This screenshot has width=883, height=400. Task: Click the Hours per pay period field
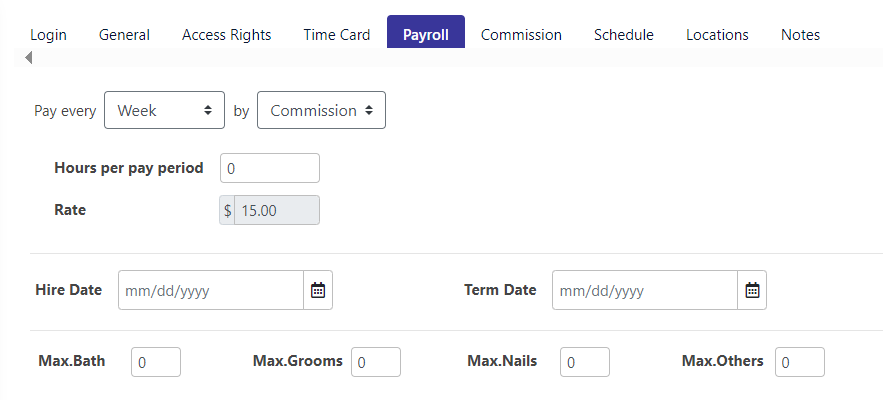pos(270,168)
